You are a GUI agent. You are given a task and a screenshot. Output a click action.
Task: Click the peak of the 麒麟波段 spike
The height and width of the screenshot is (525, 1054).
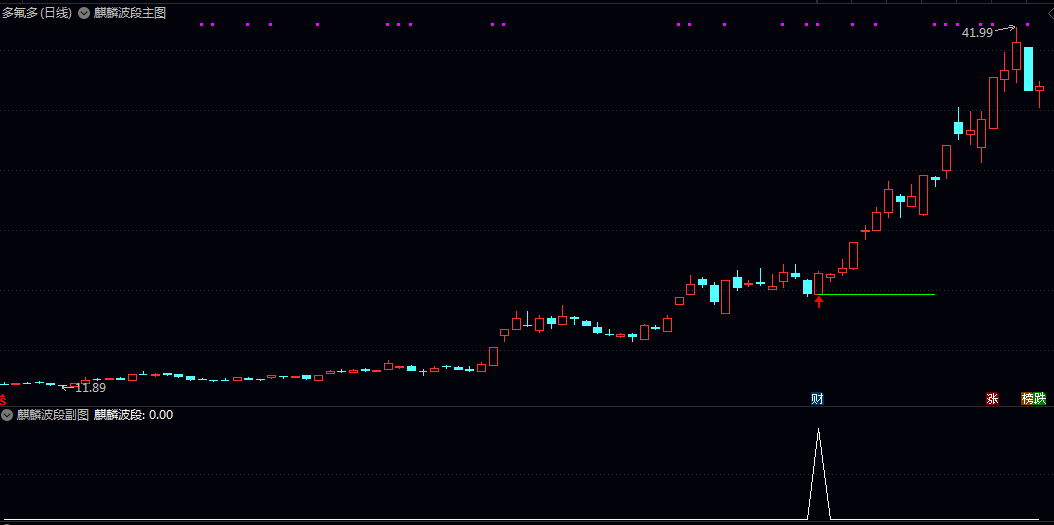tap(819, 429)
